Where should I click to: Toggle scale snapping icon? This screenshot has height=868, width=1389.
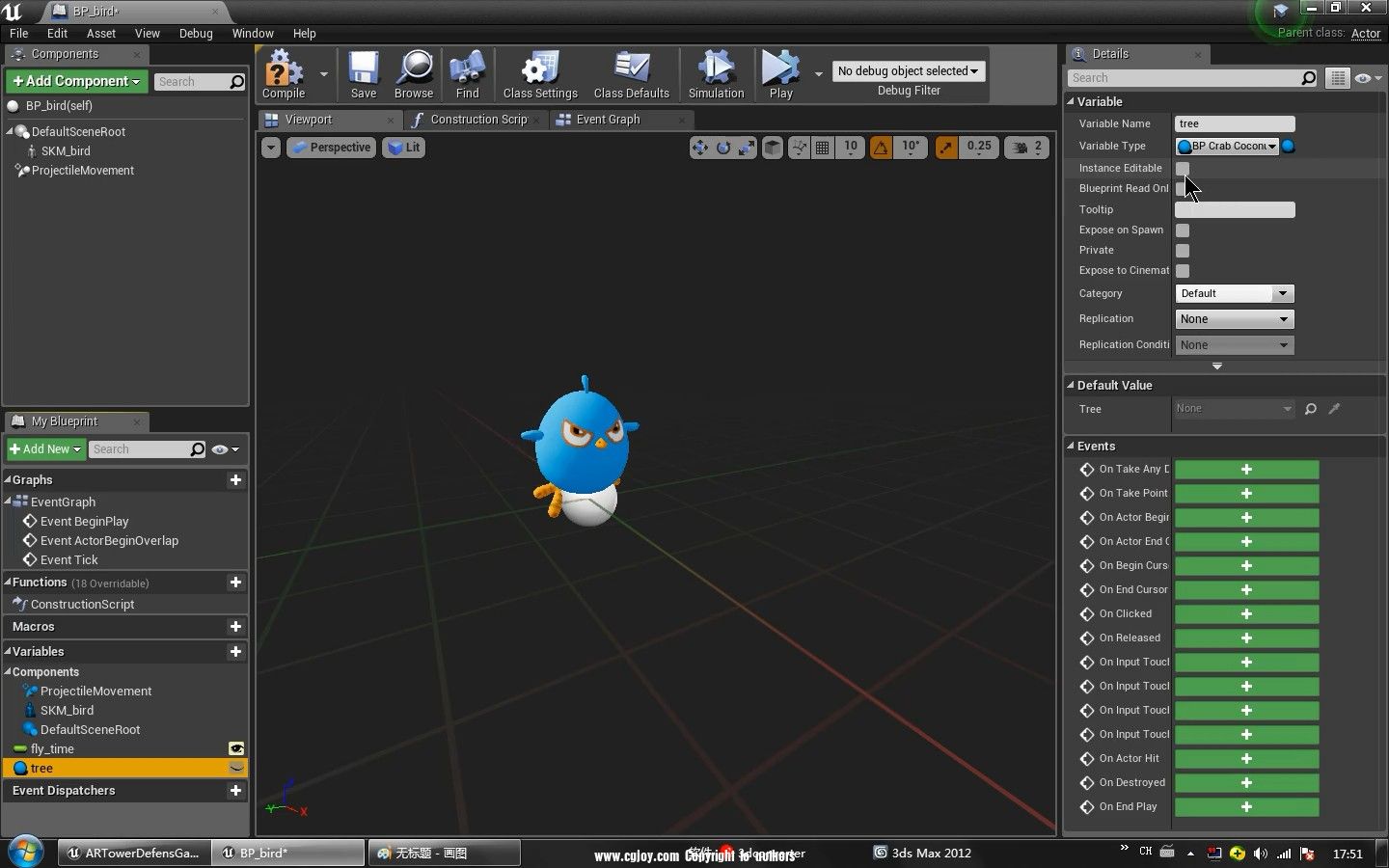946,148
